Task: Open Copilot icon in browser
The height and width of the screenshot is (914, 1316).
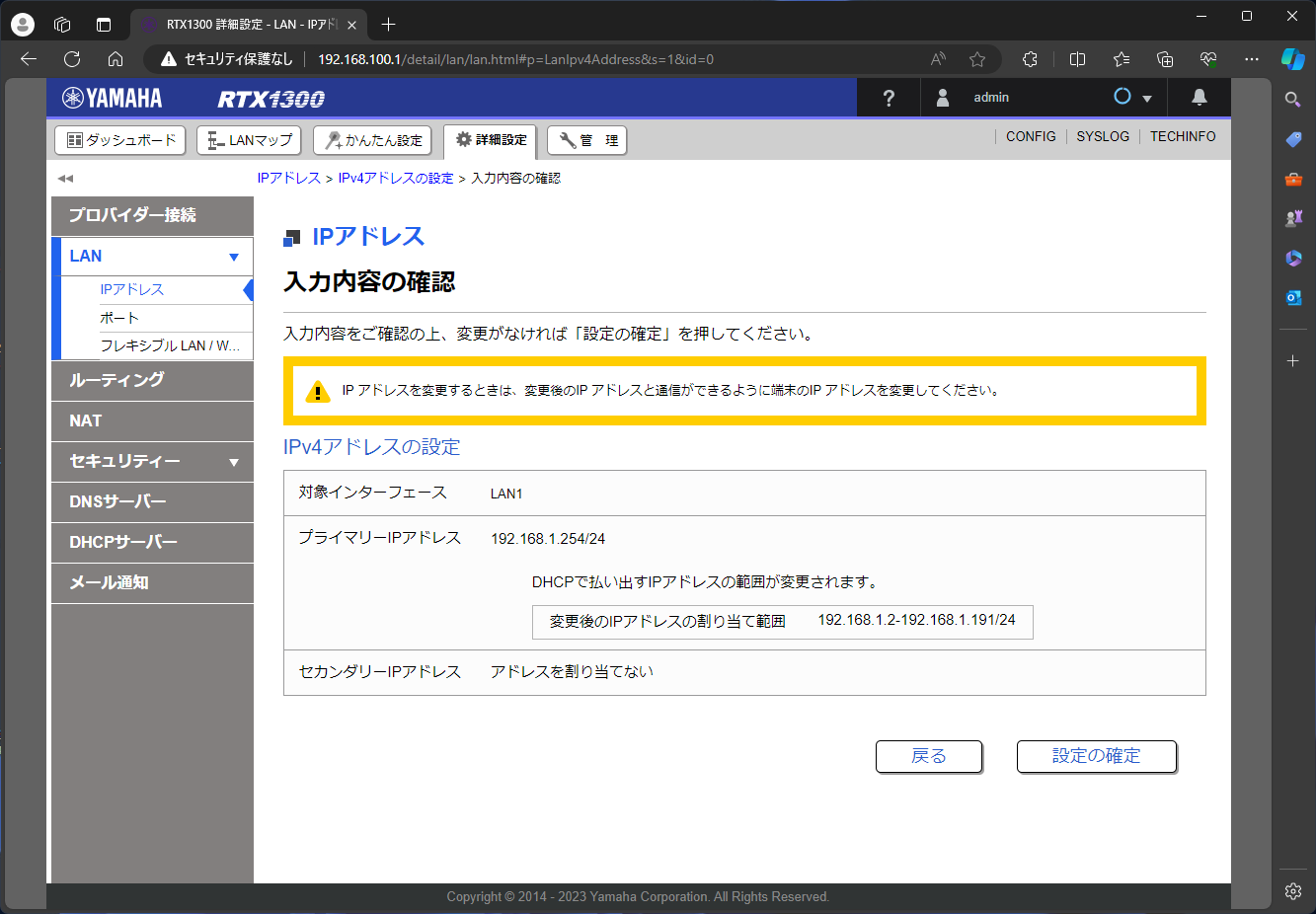Action: click(x=1293, y=59)
